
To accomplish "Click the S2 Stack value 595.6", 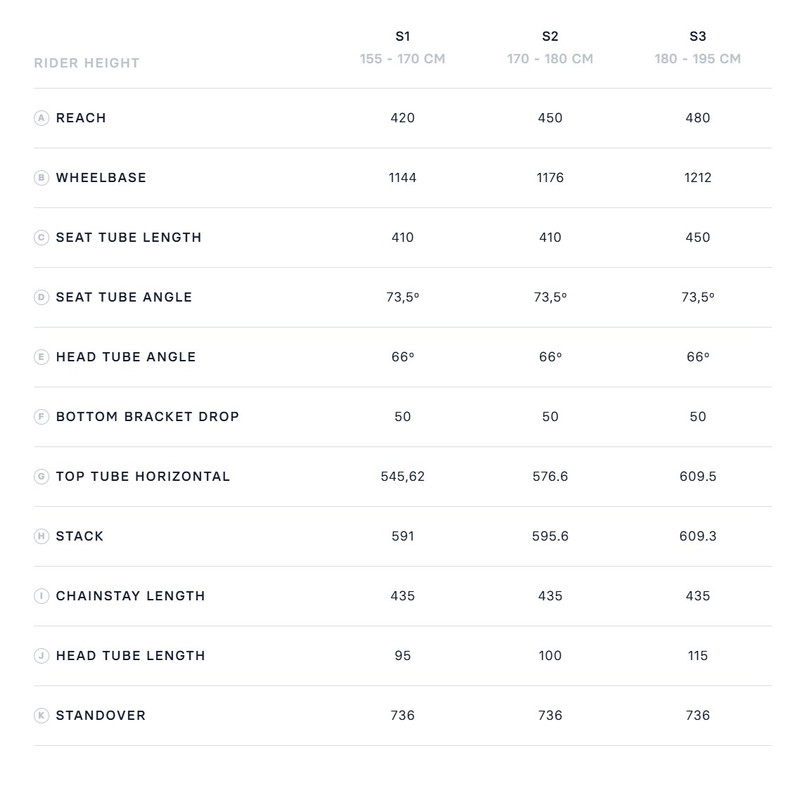I will [550, 536].
